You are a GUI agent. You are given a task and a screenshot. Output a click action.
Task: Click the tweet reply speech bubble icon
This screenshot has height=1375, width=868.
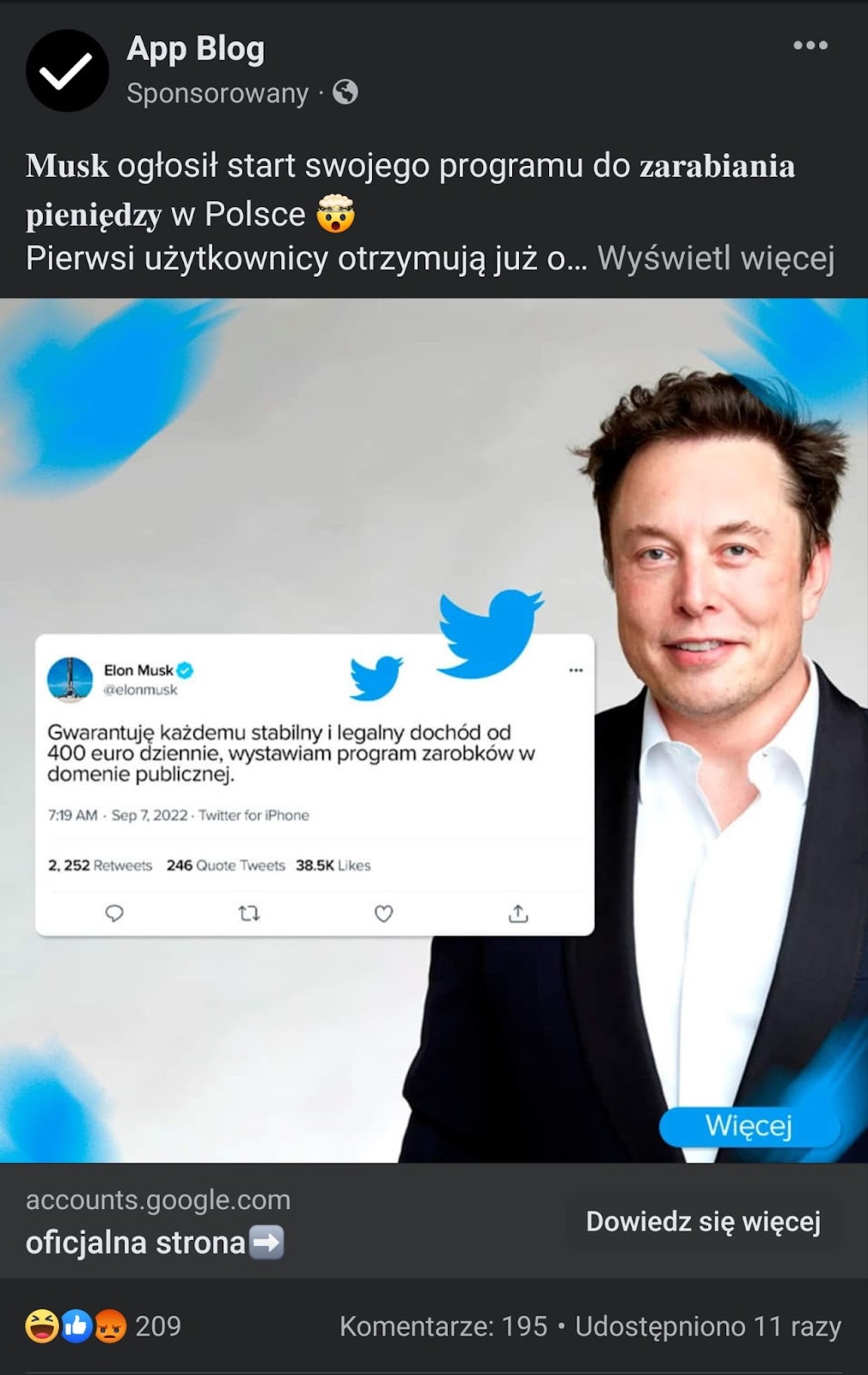pyautogui.click(x=114, y=913)
